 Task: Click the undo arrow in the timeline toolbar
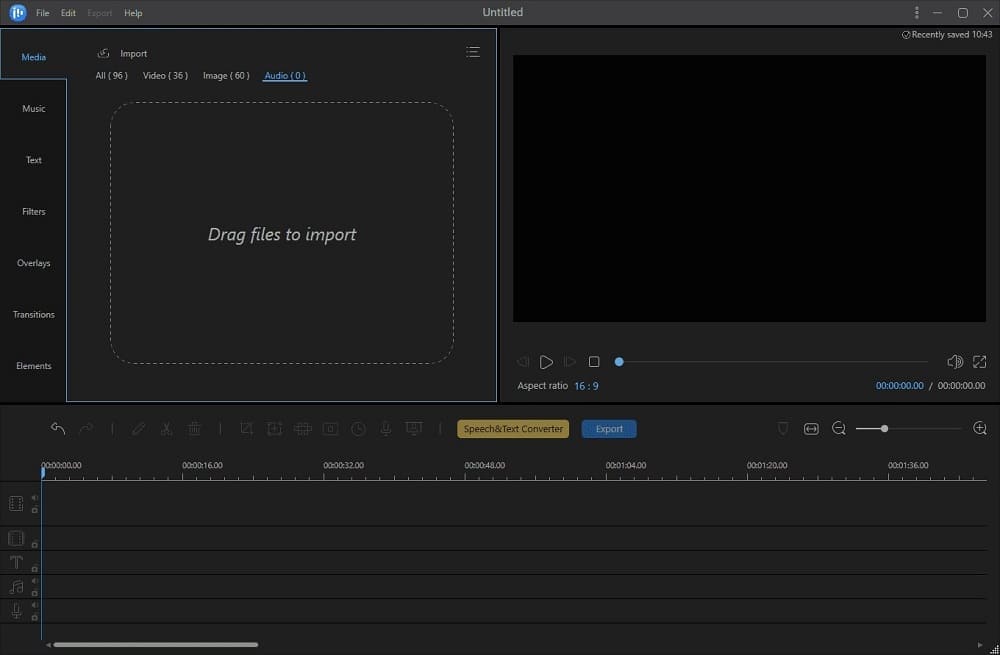pyautogui.click(x=58, y=429)
